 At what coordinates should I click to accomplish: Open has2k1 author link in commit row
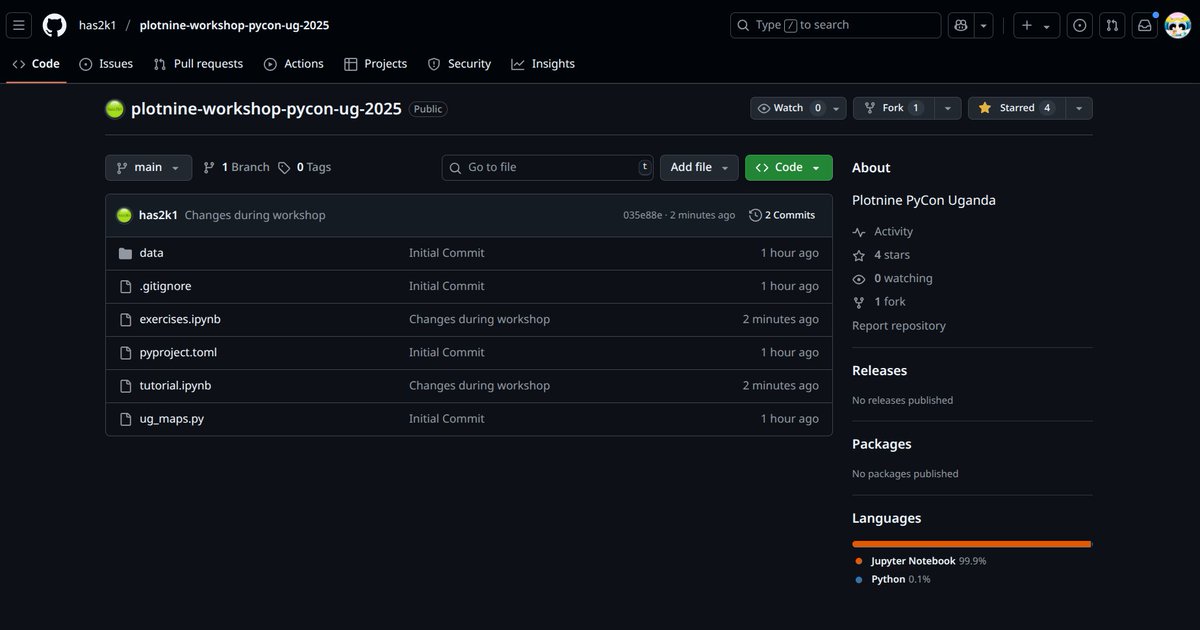click(x=158, y=215)
